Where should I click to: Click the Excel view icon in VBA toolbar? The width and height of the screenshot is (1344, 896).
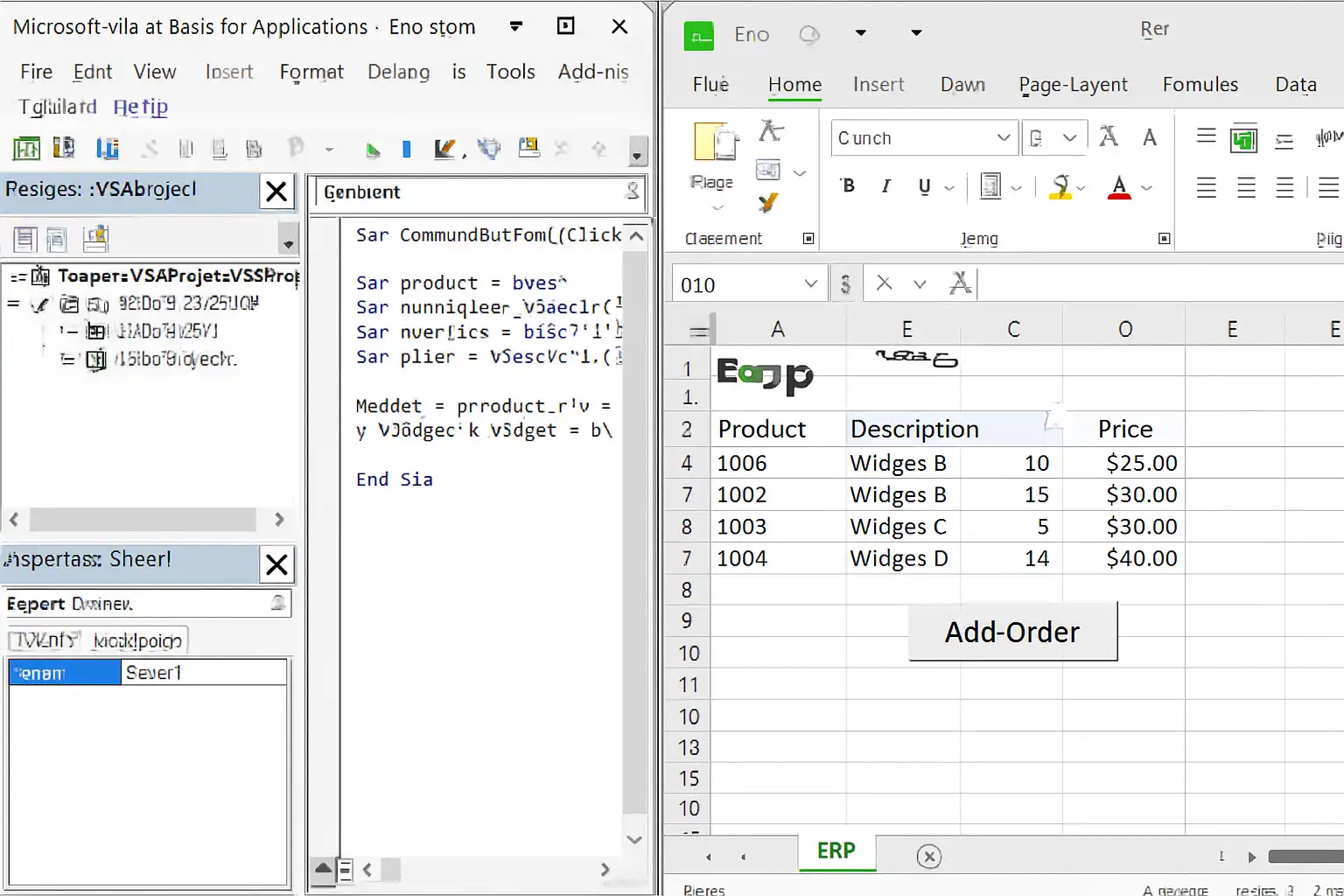[x=26, y=149]
